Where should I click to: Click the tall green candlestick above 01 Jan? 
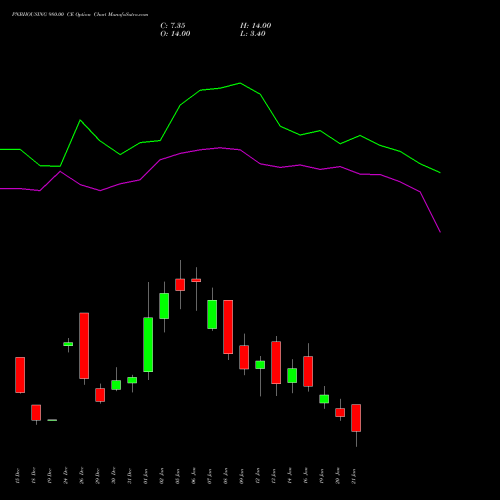(148, 344)
